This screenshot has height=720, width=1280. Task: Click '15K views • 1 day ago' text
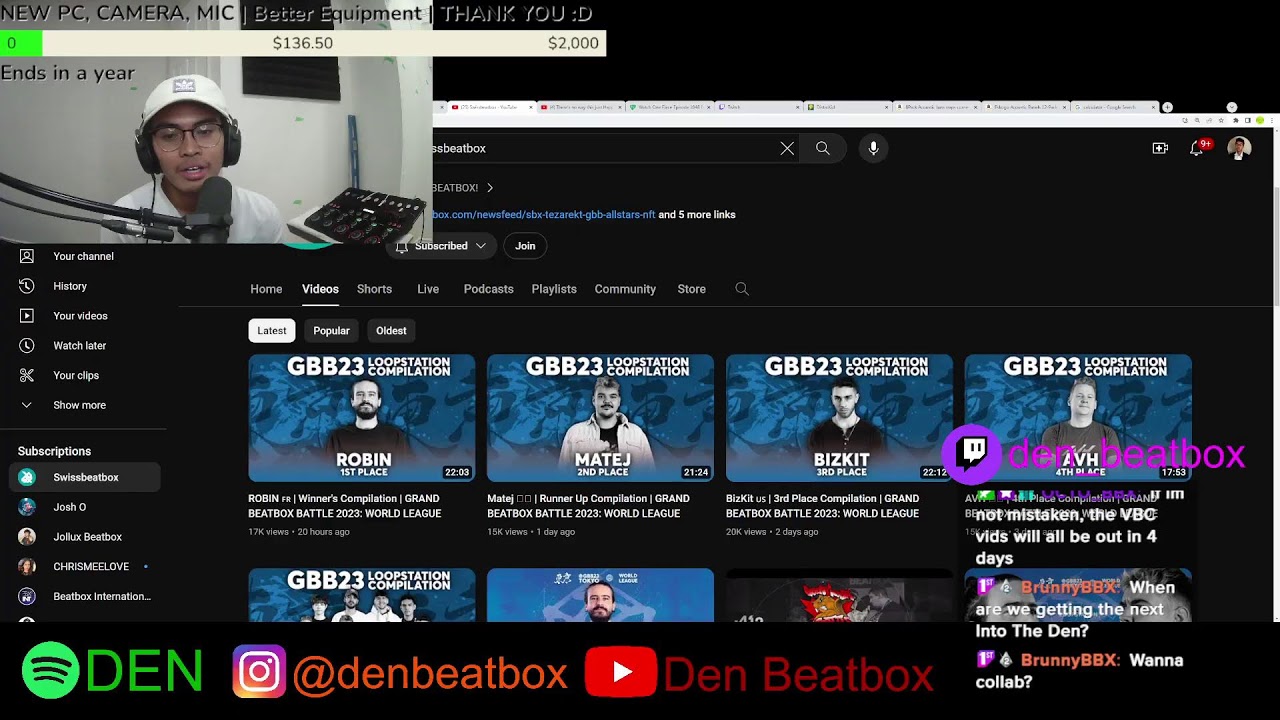coord(531,532)
